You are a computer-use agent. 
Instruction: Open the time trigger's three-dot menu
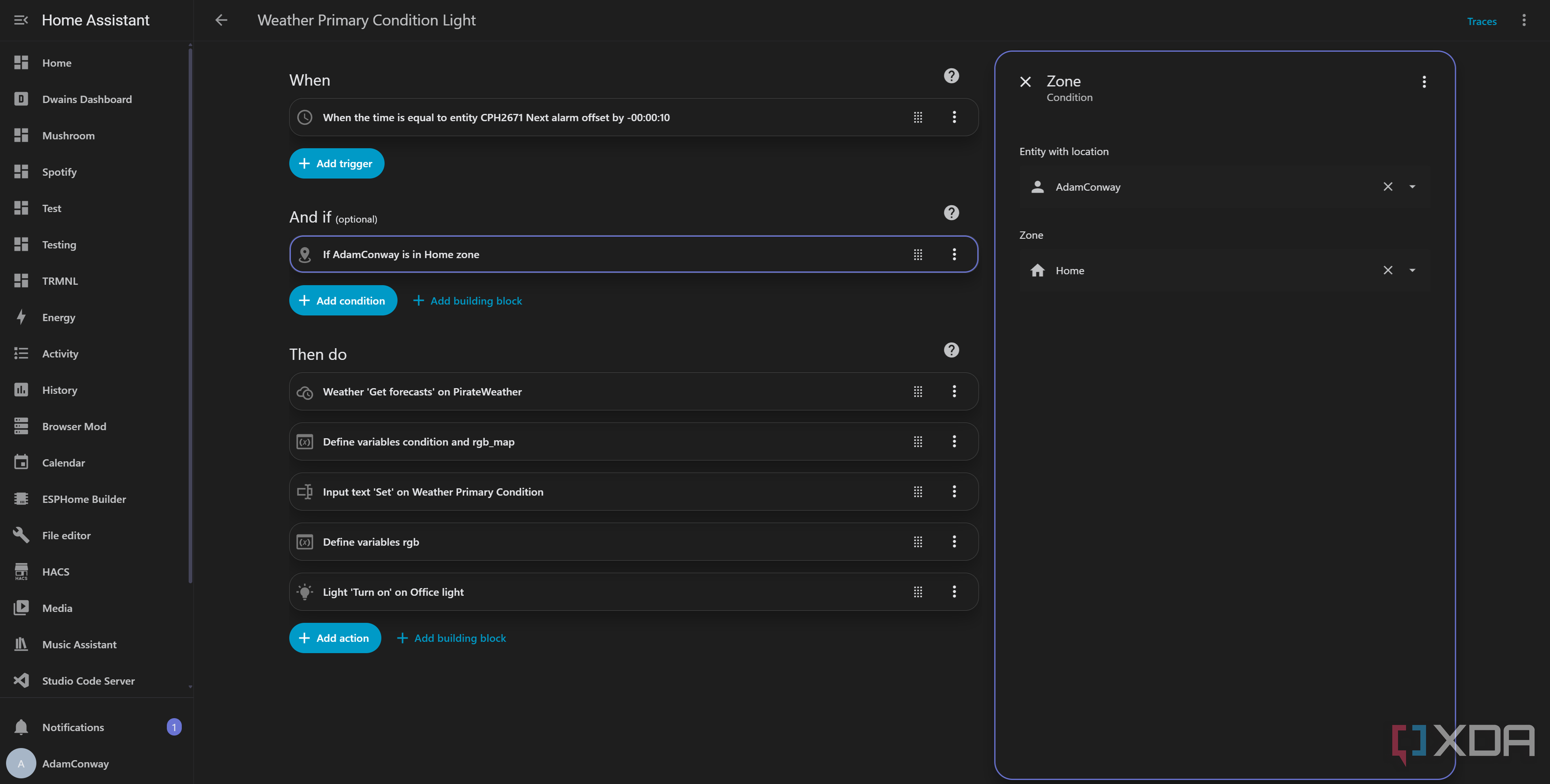pyautogui.click(x=954, y=117)
